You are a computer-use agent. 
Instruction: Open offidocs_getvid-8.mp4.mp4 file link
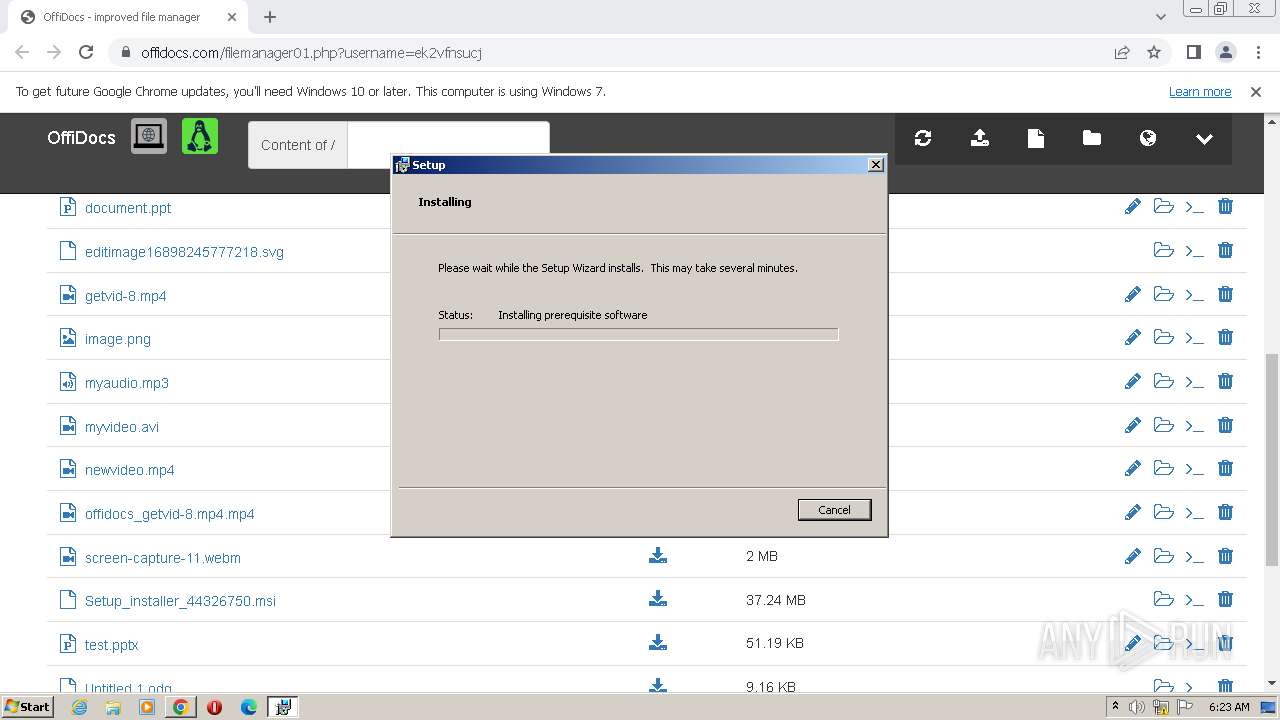point(170,514)
